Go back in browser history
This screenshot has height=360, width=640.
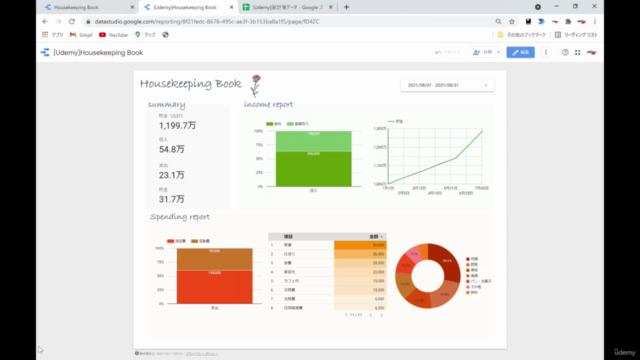pos(45,22)
